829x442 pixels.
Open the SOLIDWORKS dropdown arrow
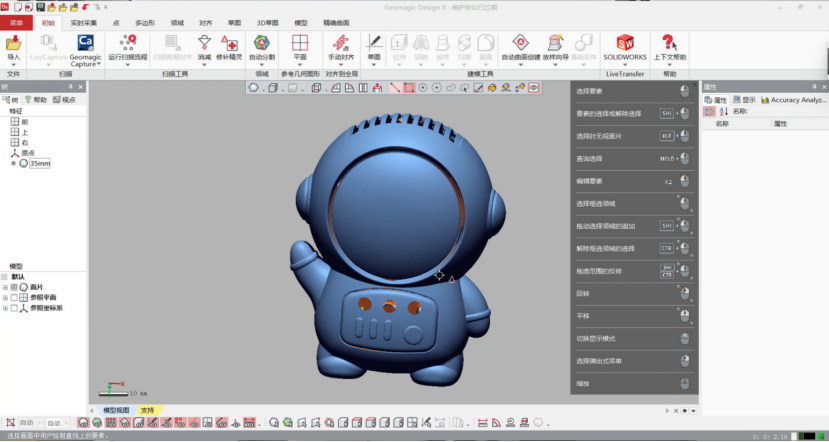(625, 65)
